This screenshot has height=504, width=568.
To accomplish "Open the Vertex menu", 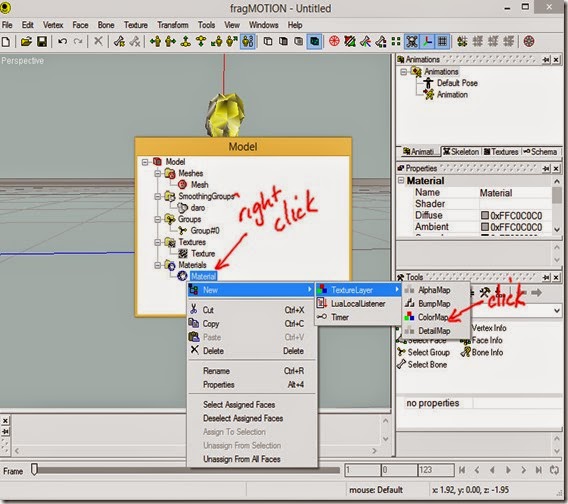I will click(53, 25).
